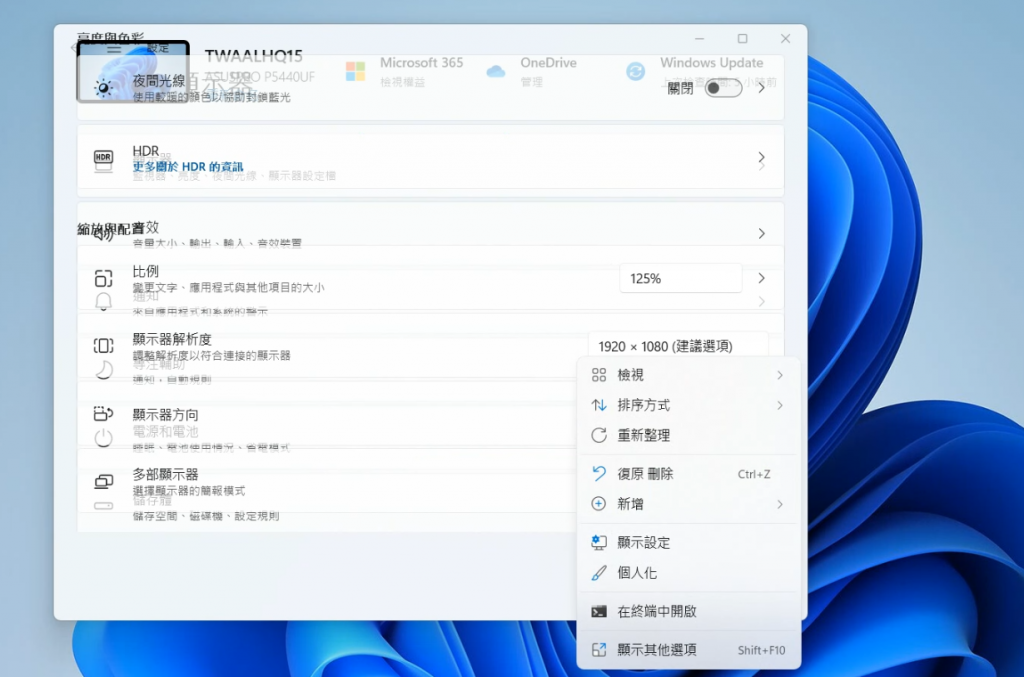Choose 復原 刪除 in the context menu

tap(688, 474)
